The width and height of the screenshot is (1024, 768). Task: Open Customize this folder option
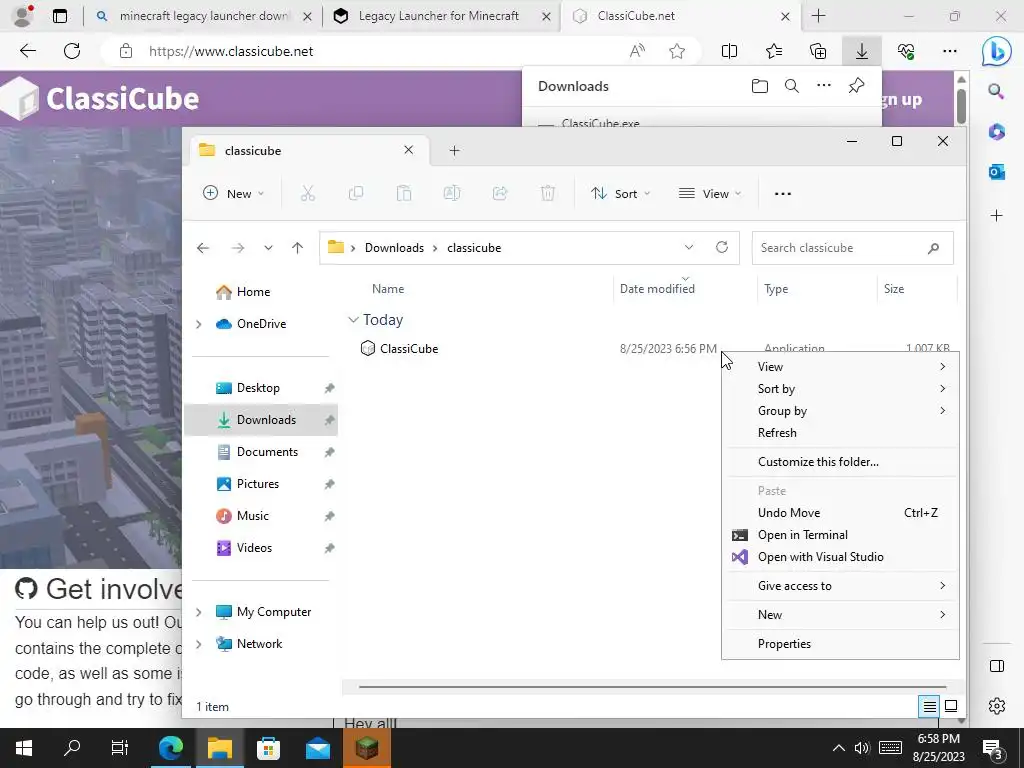click(x=840, y=462)
